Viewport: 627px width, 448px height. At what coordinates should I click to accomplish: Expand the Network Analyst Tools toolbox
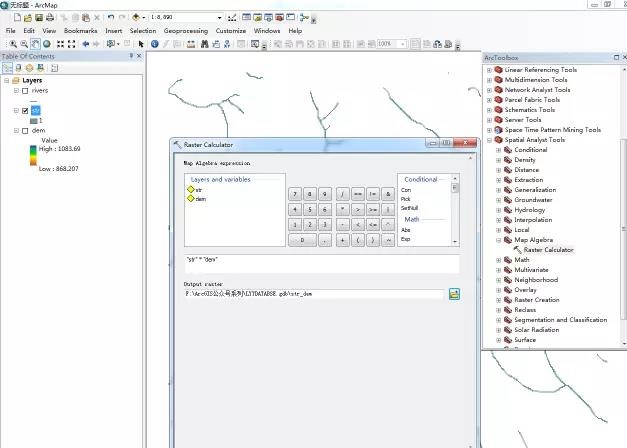489,90
